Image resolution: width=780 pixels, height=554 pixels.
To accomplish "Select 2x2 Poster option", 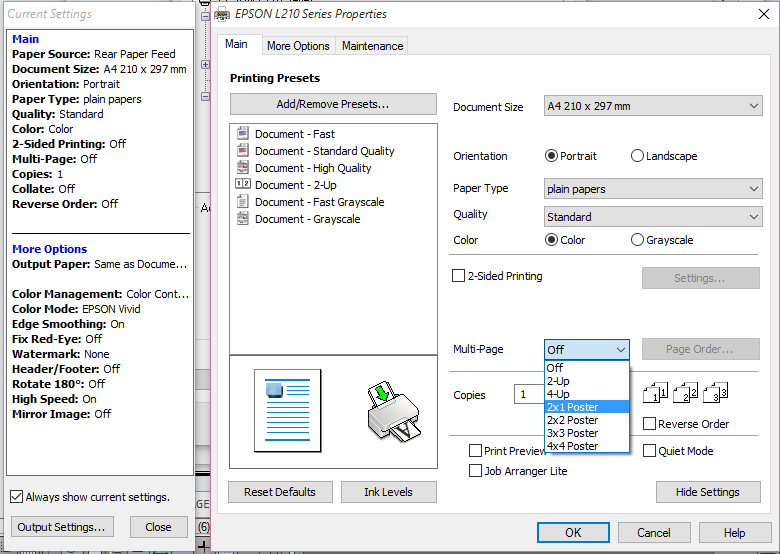I will tap(587, 420).
